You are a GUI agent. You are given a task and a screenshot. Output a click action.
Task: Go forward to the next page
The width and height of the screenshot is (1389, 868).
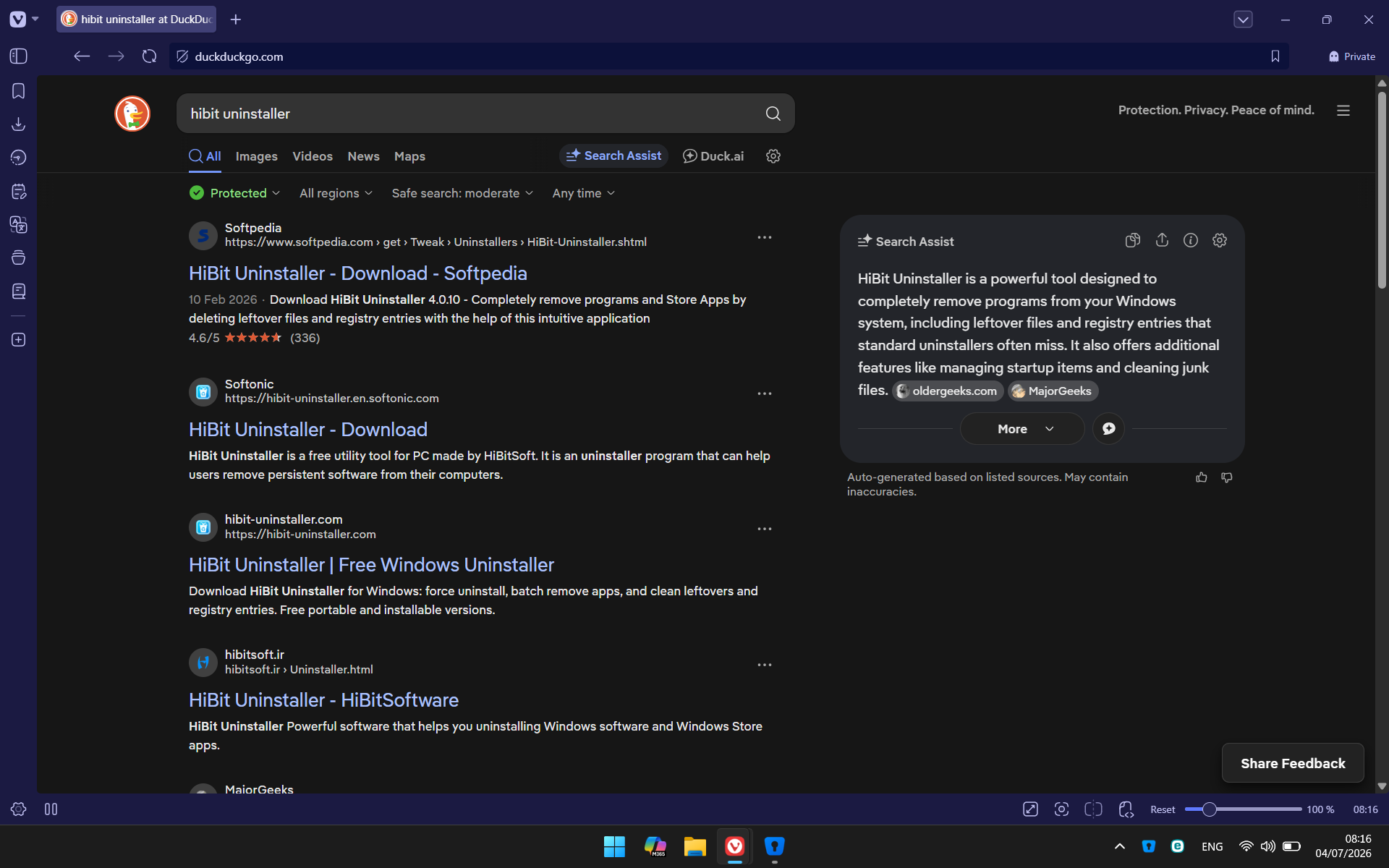tap(116, 56)
